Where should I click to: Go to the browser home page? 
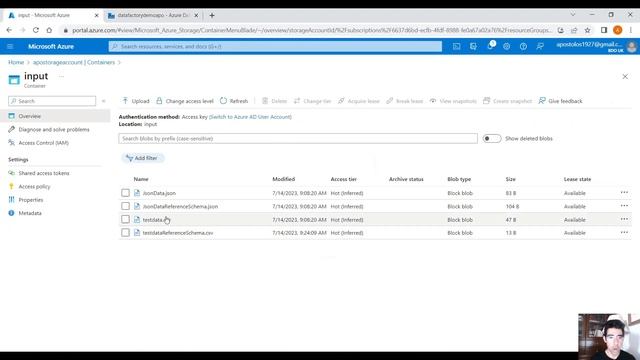[x=49, y=30]
